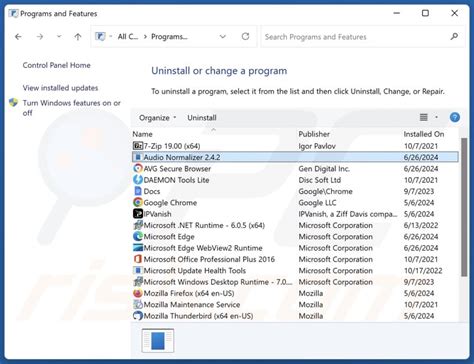Click the Gen Digital Inc. publisher cell
The width and height of the screenshot is (474, 364).
324,169
